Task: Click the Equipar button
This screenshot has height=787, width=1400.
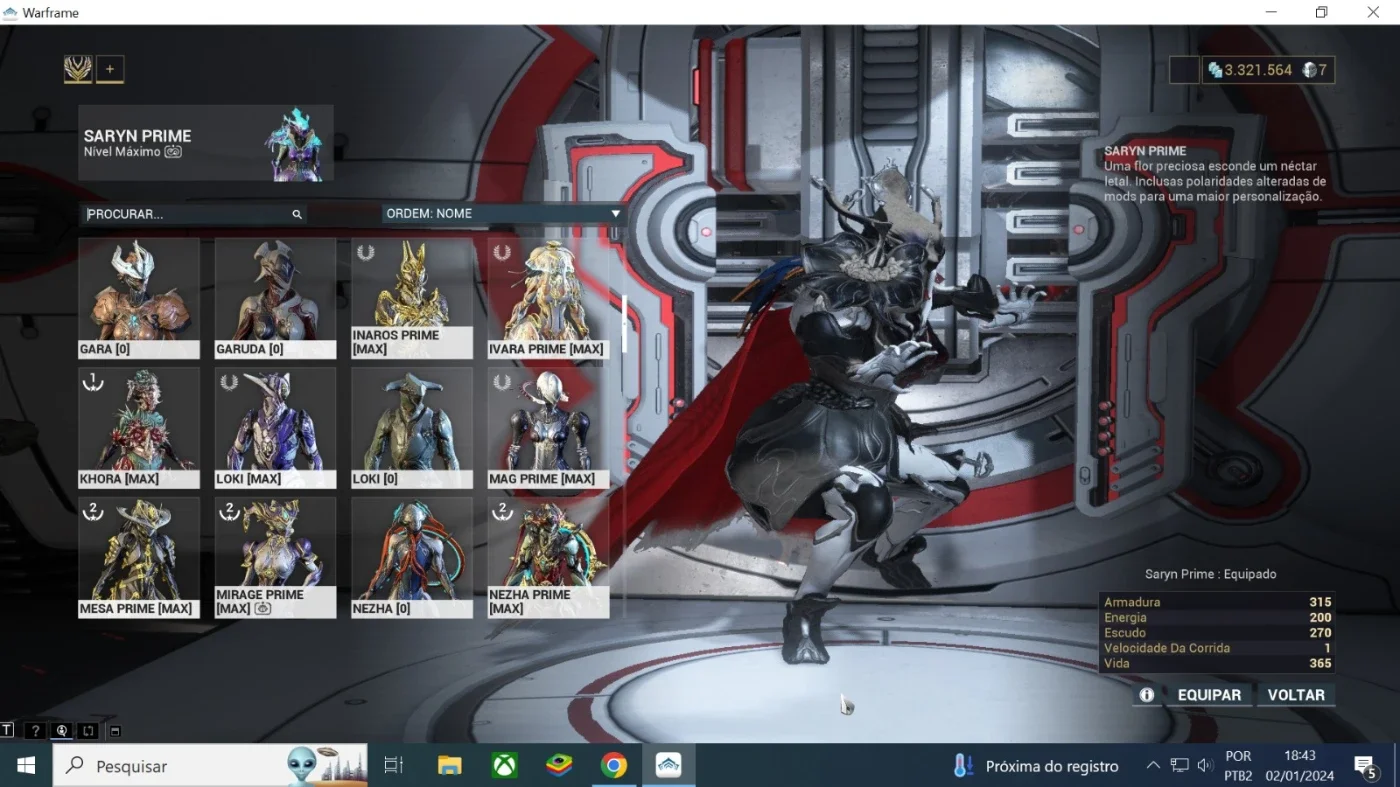Action: (x=1209, y=695)
